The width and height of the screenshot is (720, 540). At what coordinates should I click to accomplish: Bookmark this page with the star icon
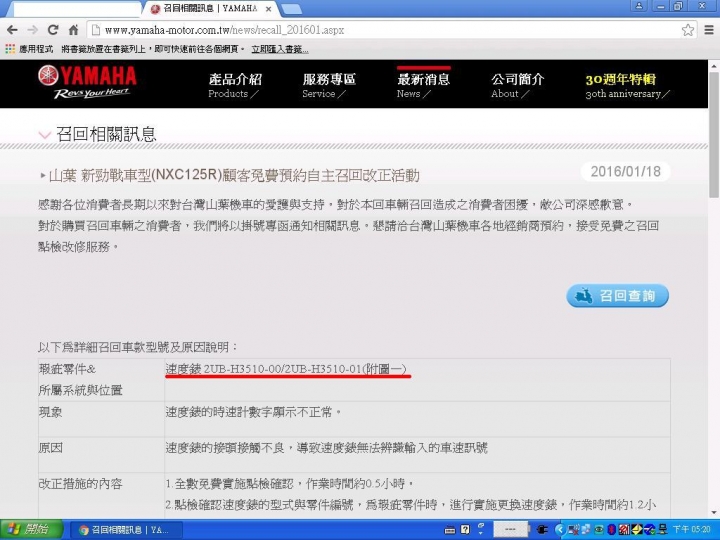pos(688,30)
